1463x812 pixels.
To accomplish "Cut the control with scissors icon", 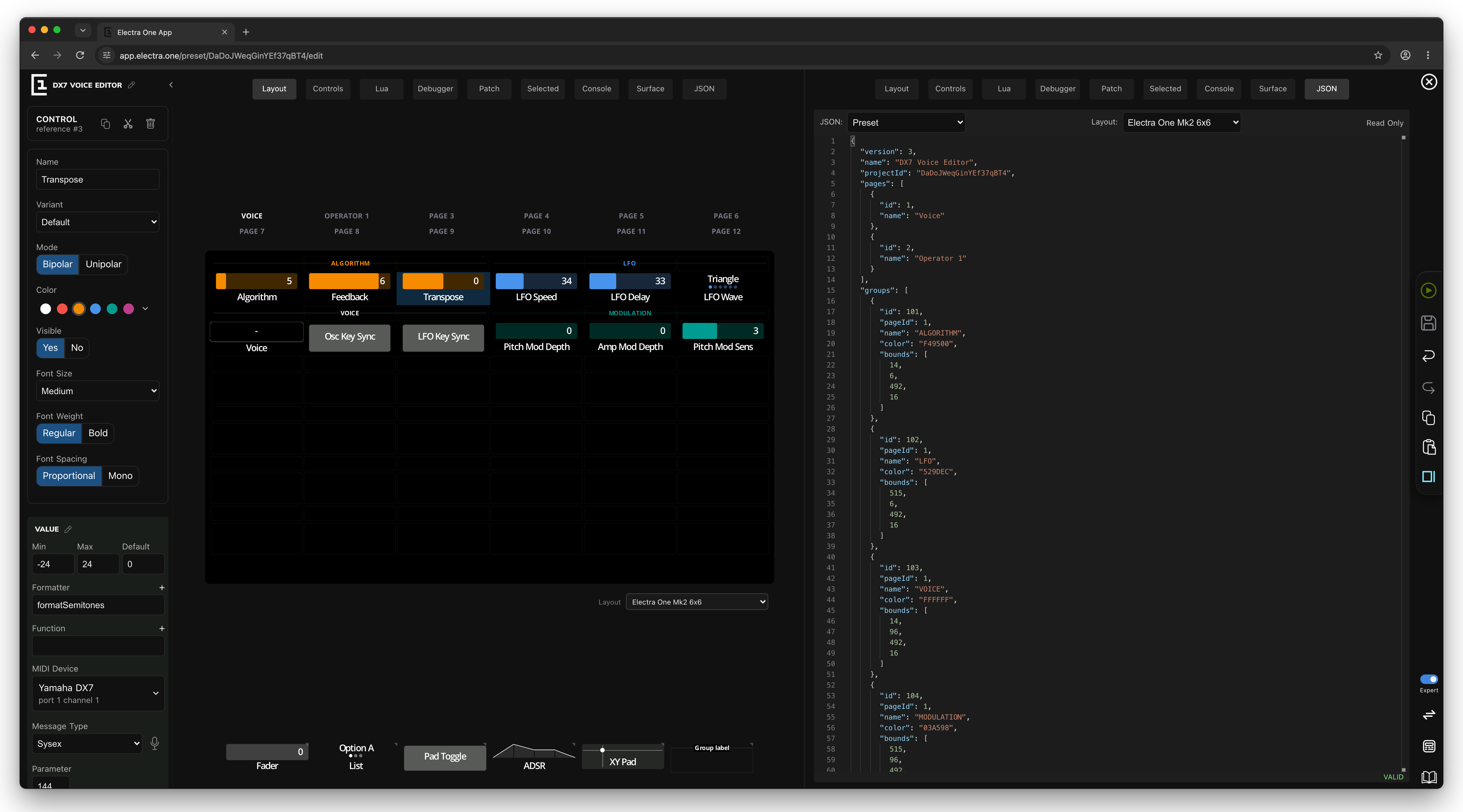I will (x=128, y=124).
